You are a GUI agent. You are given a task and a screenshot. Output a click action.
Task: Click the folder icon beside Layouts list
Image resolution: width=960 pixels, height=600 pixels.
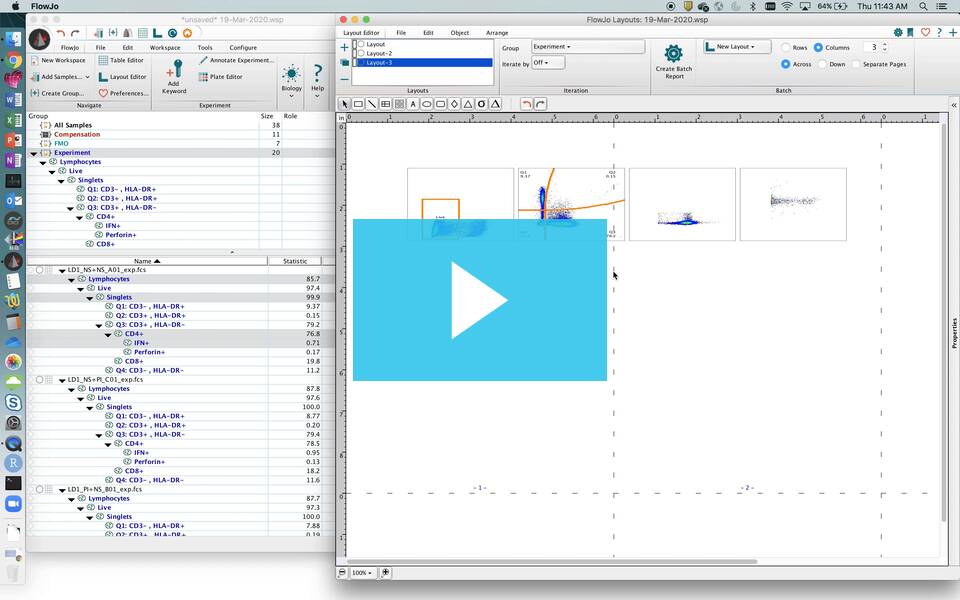point(344,62)
